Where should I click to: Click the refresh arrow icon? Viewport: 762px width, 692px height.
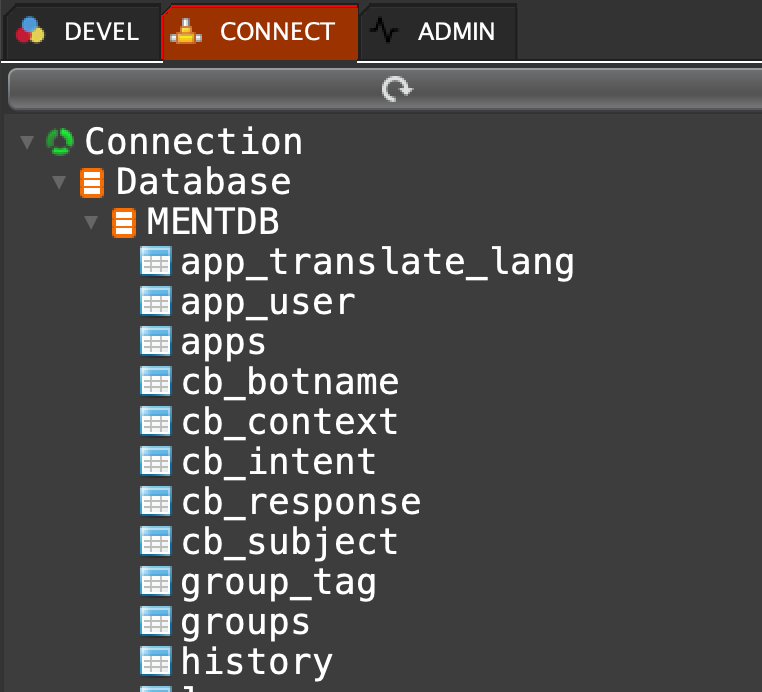(397, 90)
